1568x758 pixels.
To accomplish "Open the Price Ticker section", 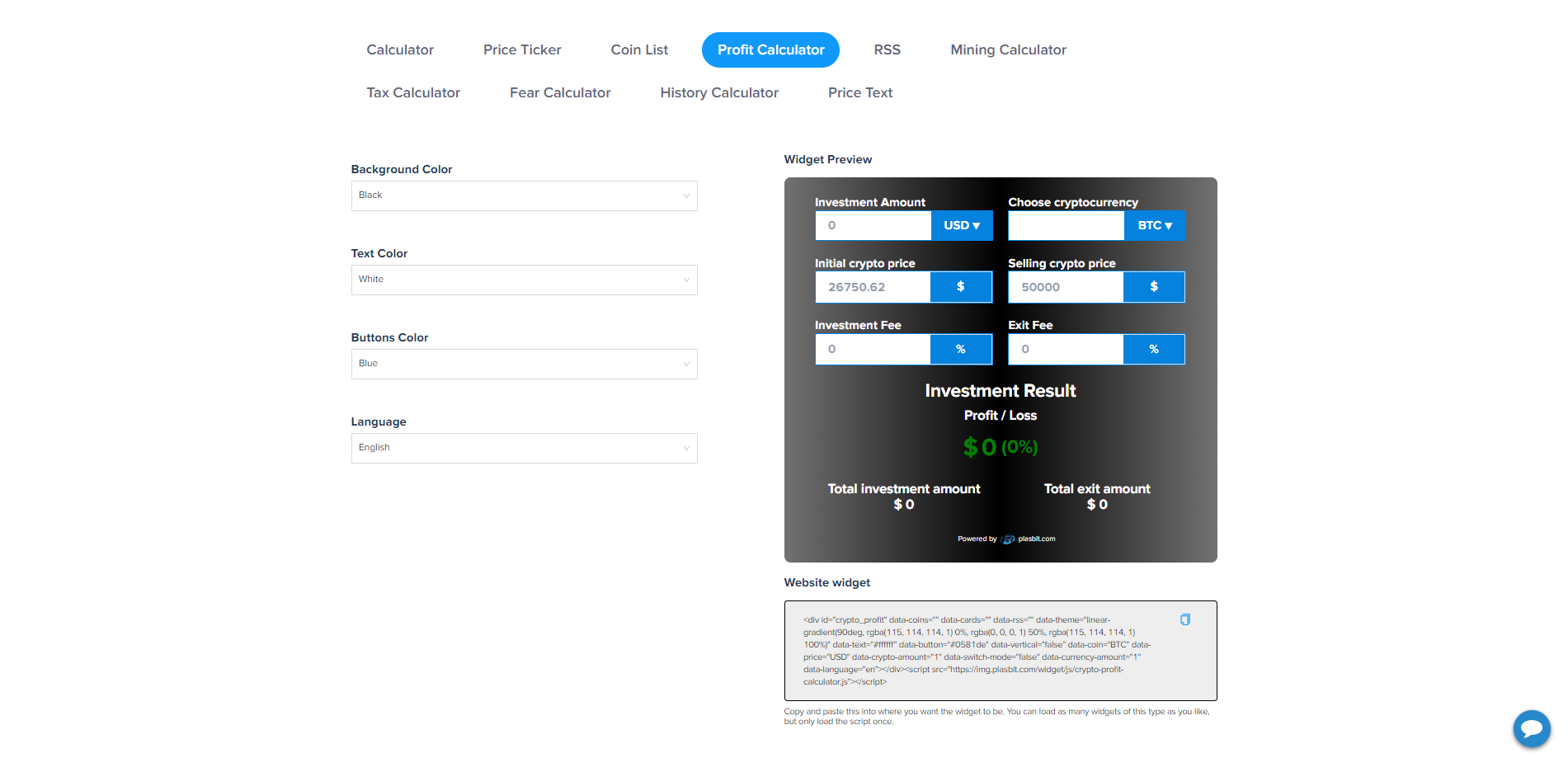I will point(522,49).
